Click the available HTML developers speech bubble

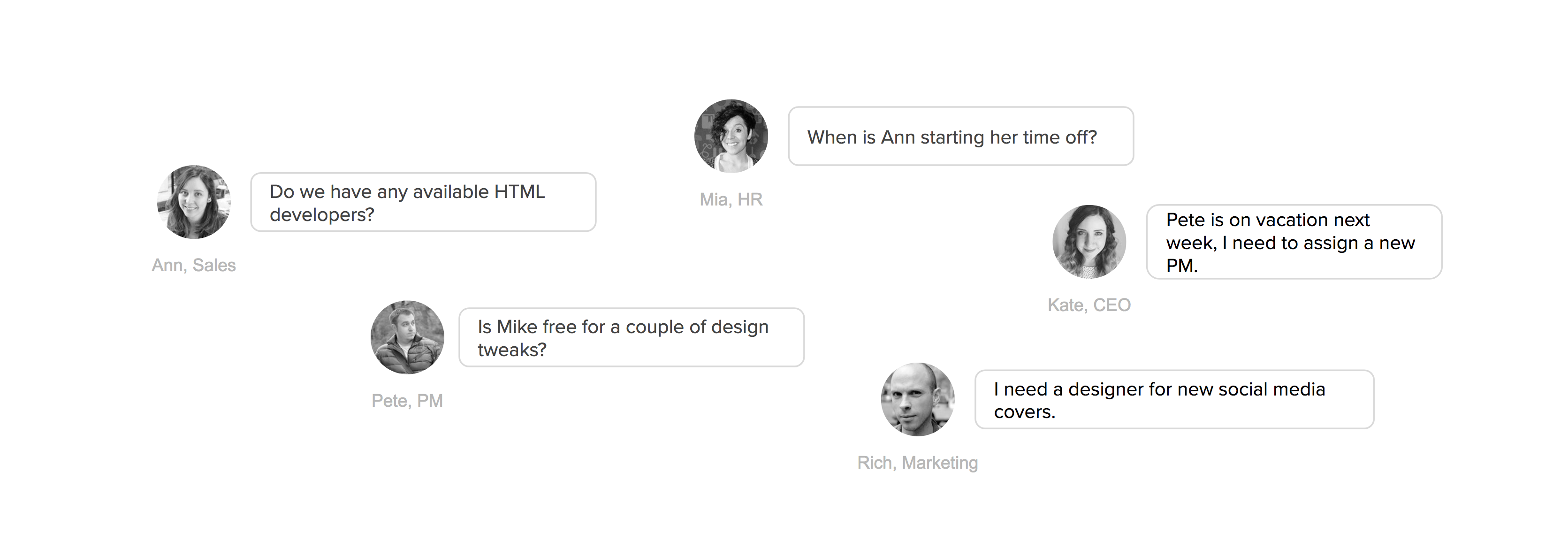423,202
